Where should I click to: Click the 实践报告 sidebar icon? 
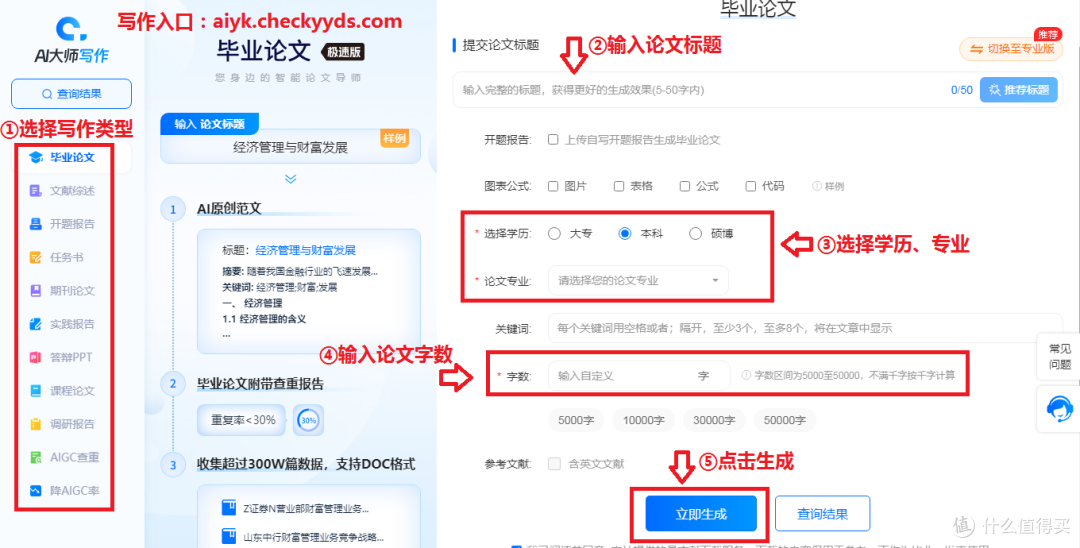[x=36, y=324]
